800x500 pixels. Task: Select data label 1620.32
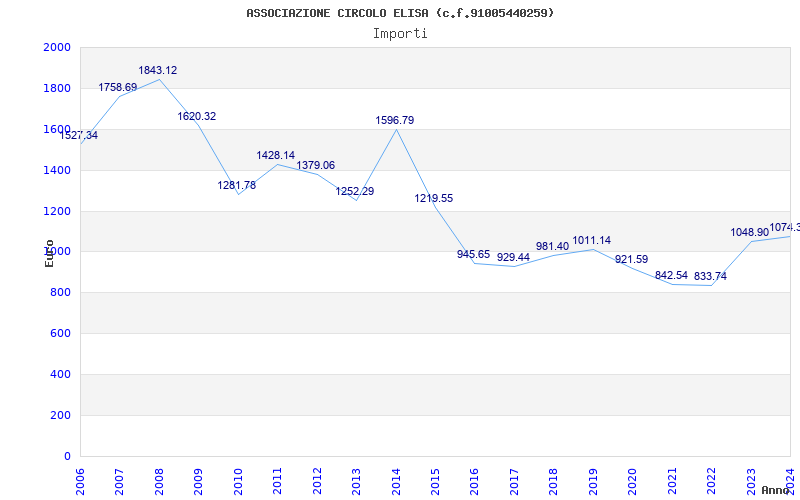point(197,116)
